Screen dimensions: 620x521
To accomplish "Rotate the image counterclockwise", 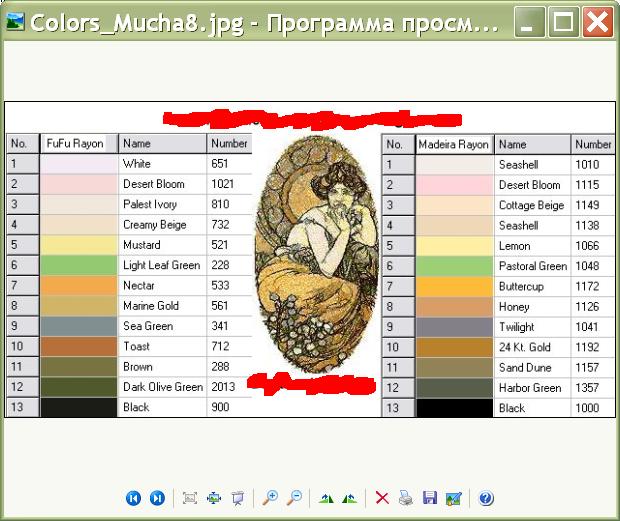I will click(x=349, y=498).
